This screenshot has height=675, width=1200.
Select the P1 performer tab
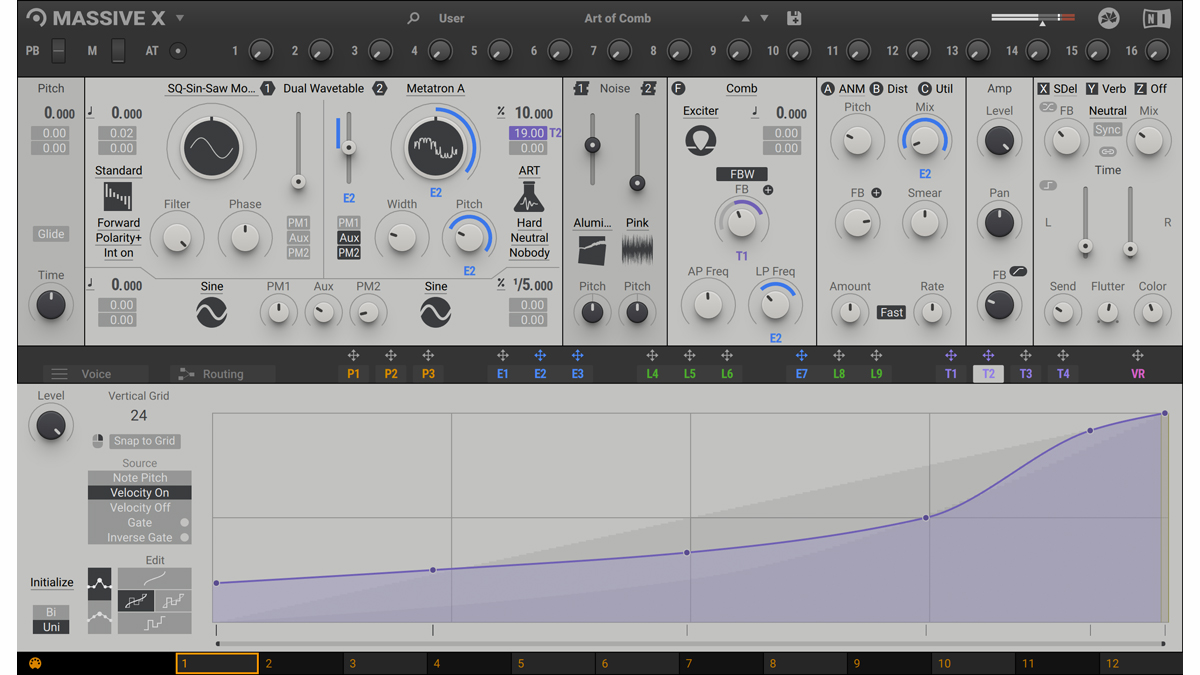(x=353, y=374)
